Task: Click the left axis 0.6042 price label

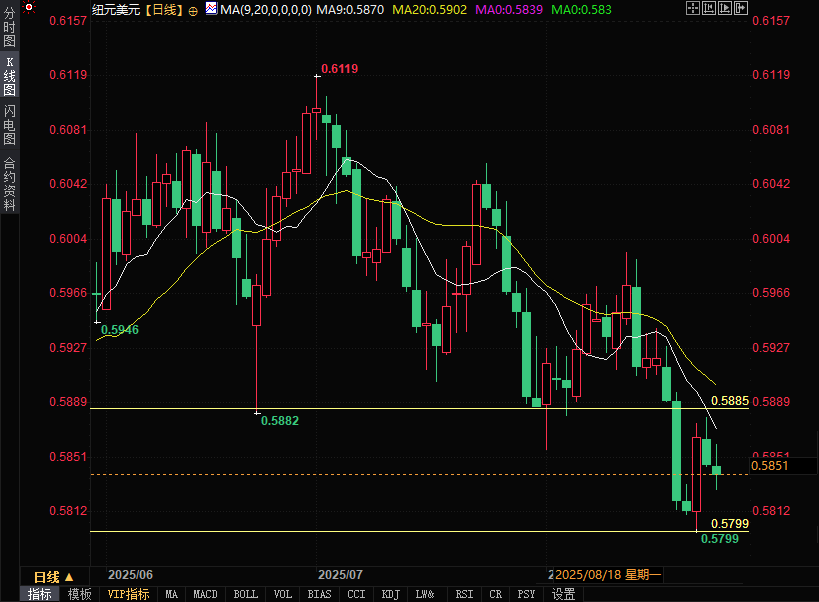Action: pos(68,184)
